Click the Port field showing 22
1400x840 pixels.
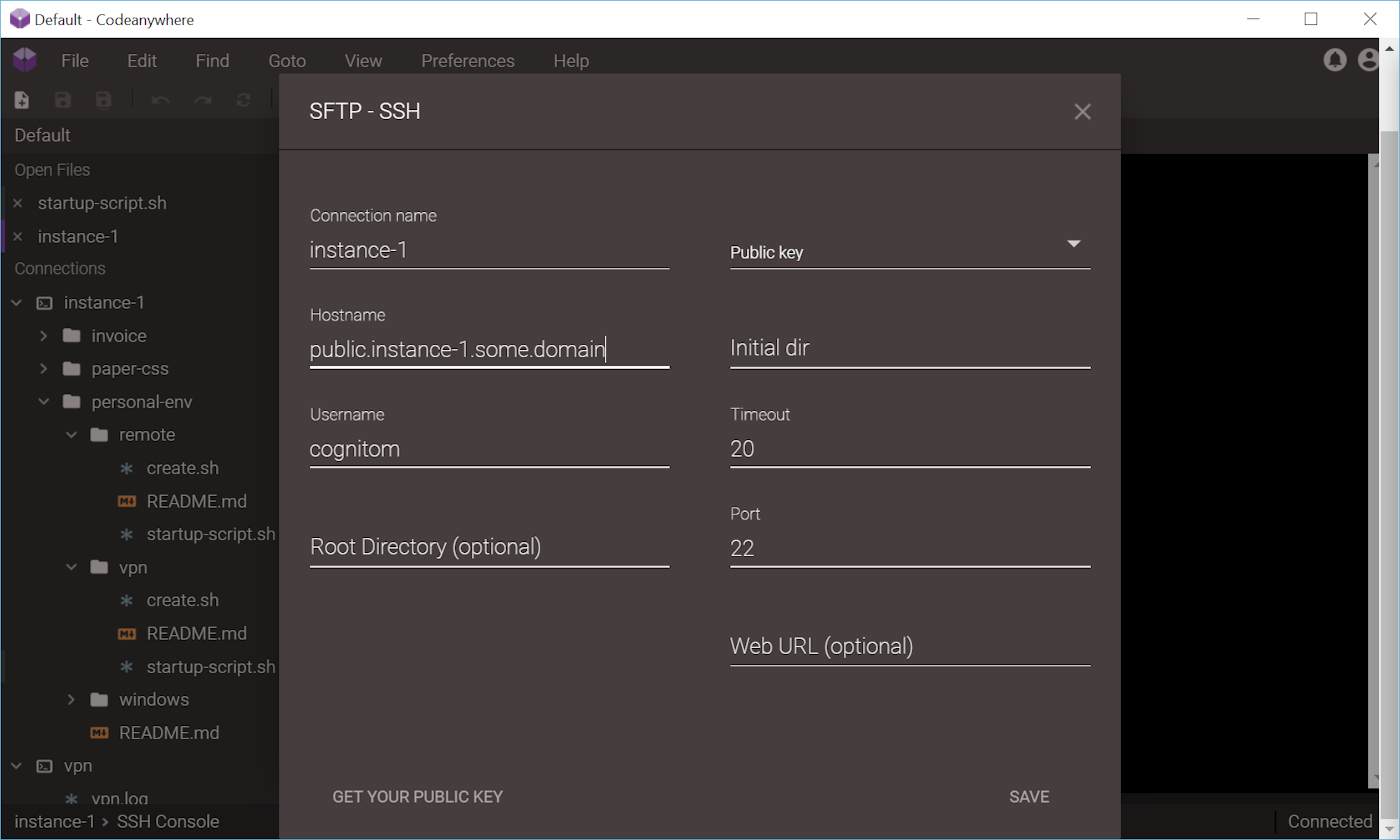[x=910, y=548]
